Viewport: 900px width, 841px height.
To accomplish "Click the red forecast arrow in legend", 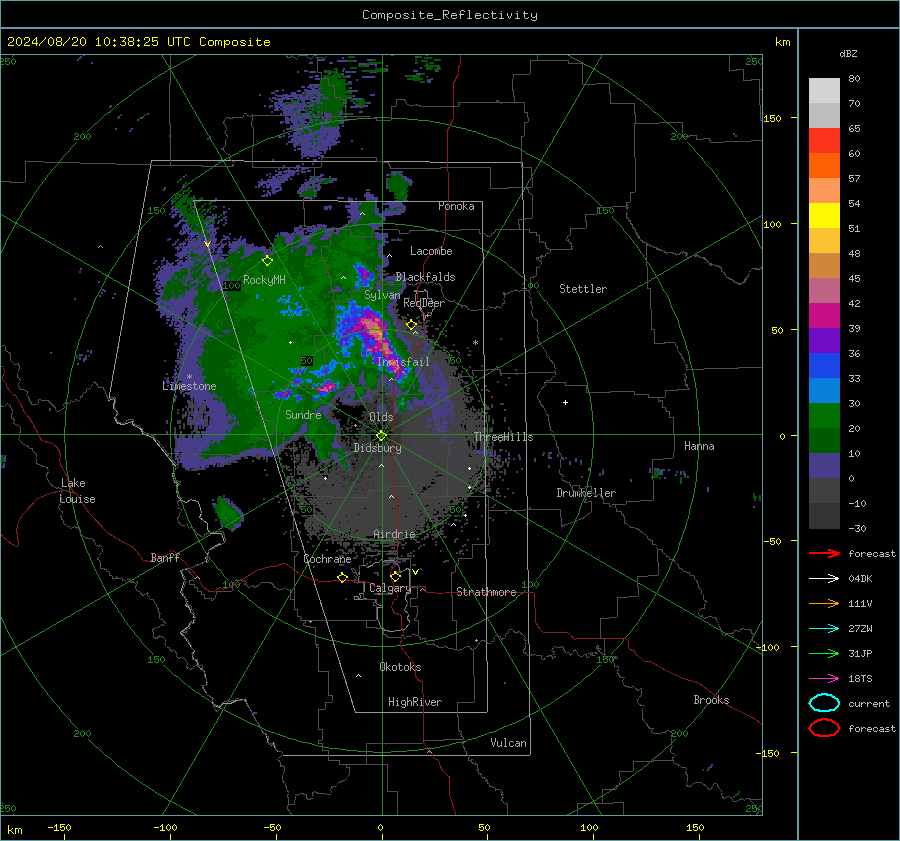I will 824,553.
